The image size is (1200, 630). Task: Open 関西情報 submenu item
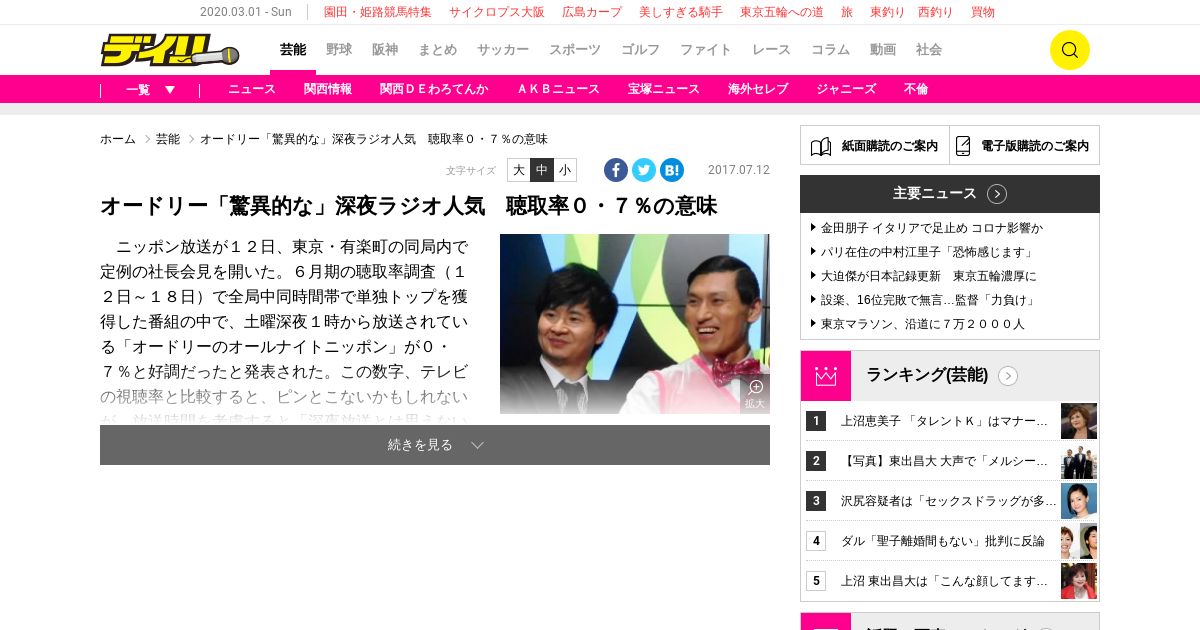328,89
